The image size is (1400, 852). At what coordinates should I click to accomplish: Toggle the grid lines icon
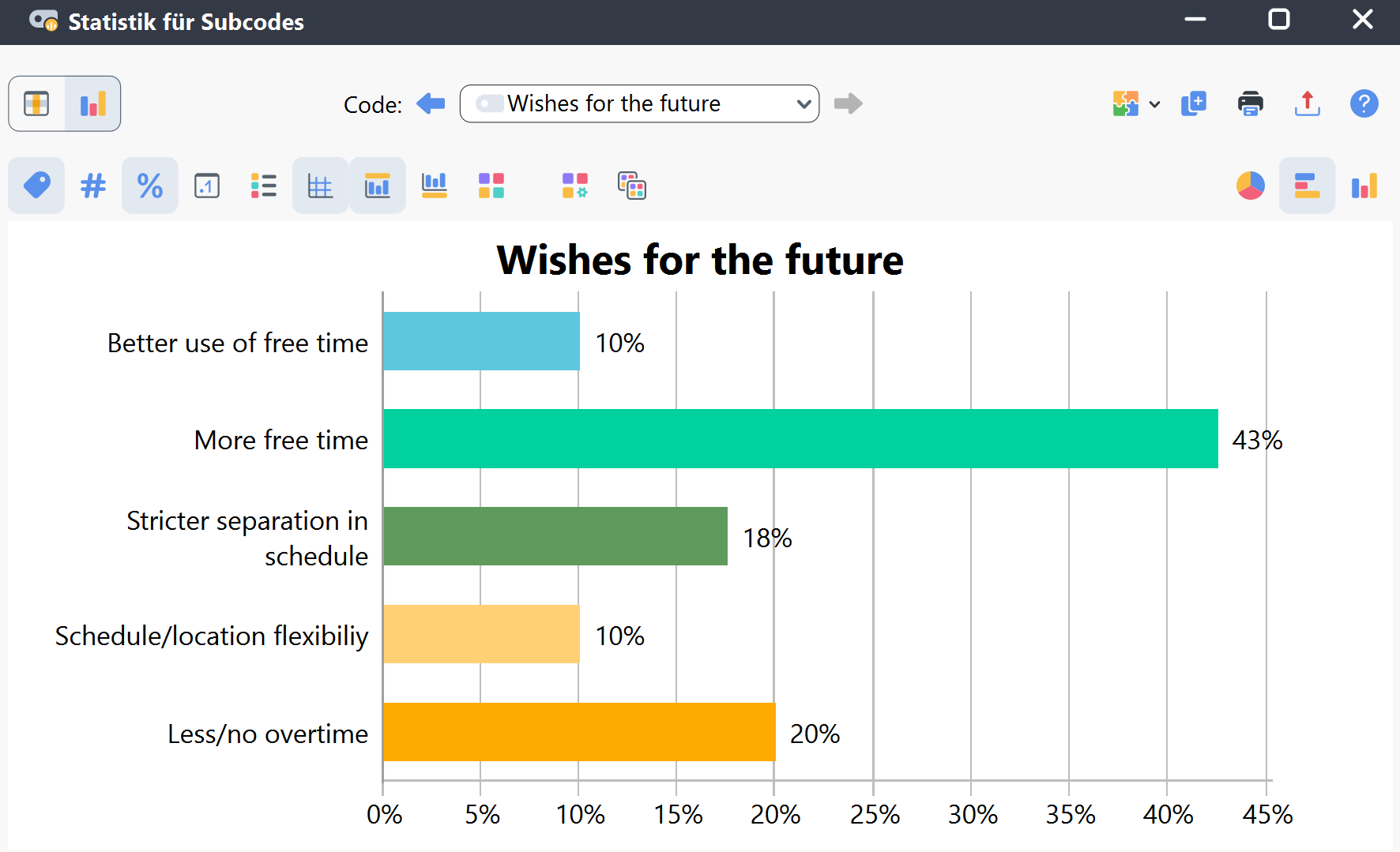coord(320,186)
